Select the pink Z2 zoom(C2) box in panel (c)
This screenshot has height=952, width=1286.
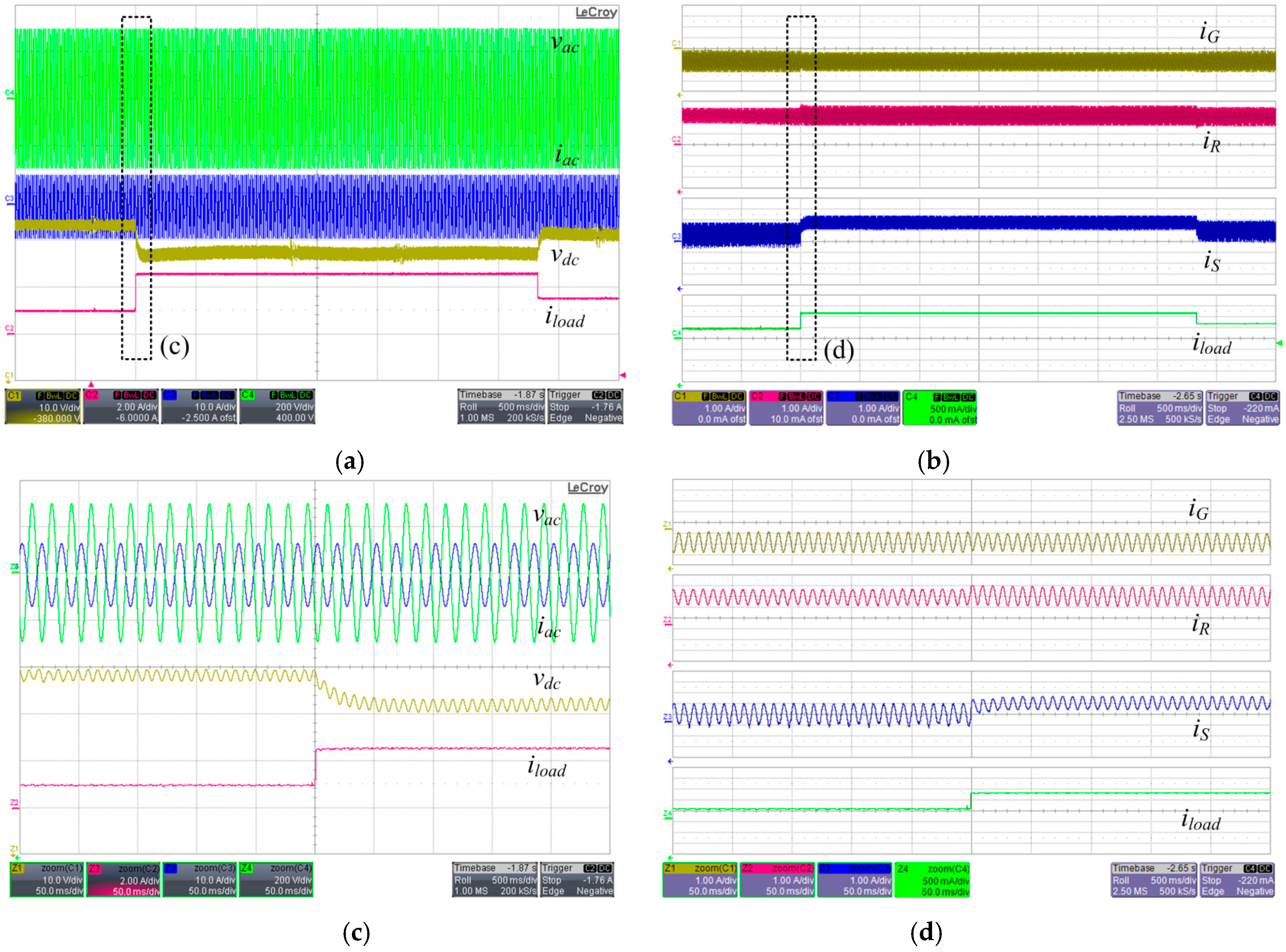point(123,879)
